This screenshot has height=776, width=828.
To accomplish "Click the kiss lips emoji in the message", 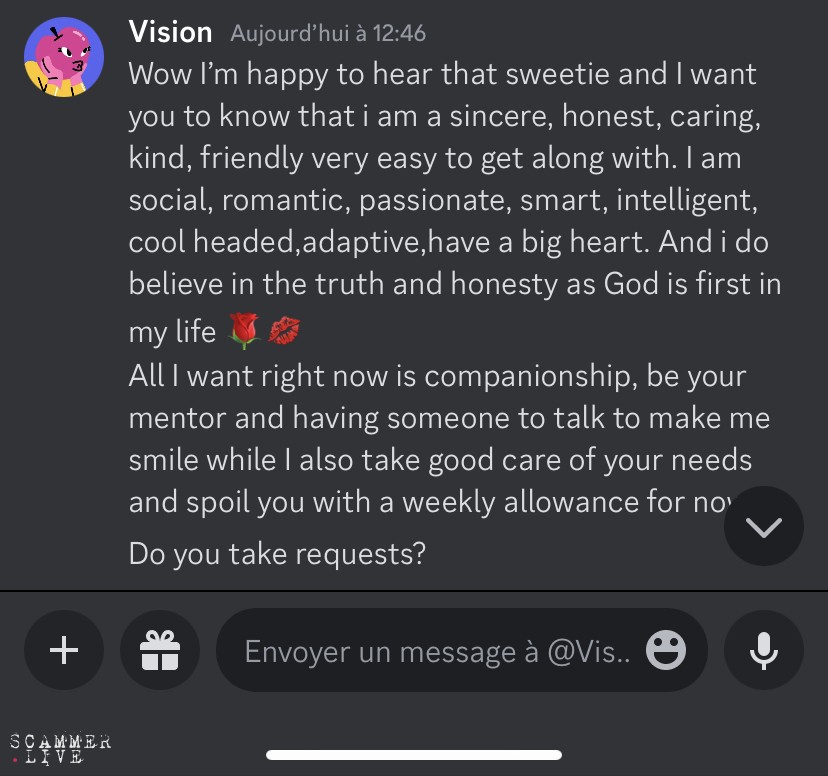I will click(283, 332).
